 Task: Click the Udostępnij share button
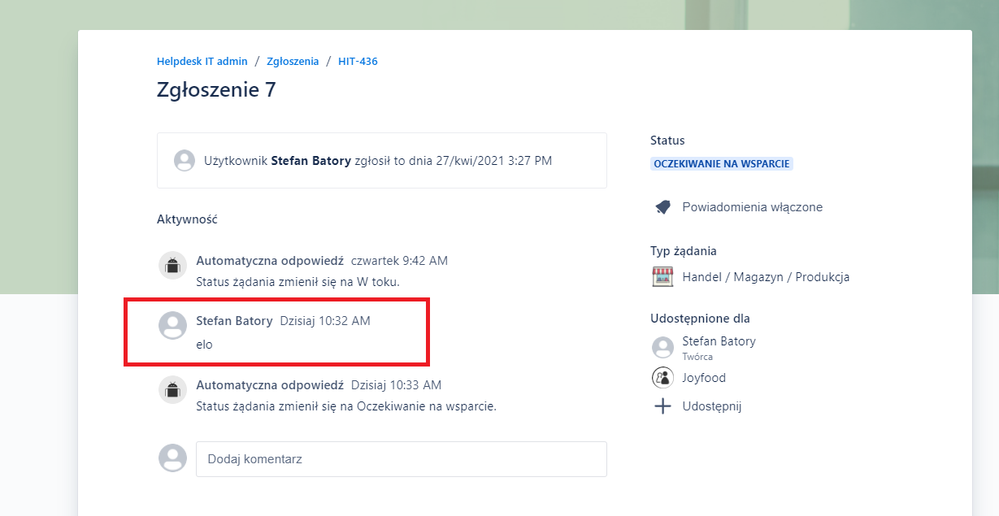pyautogui.click(x=712, y=406)
